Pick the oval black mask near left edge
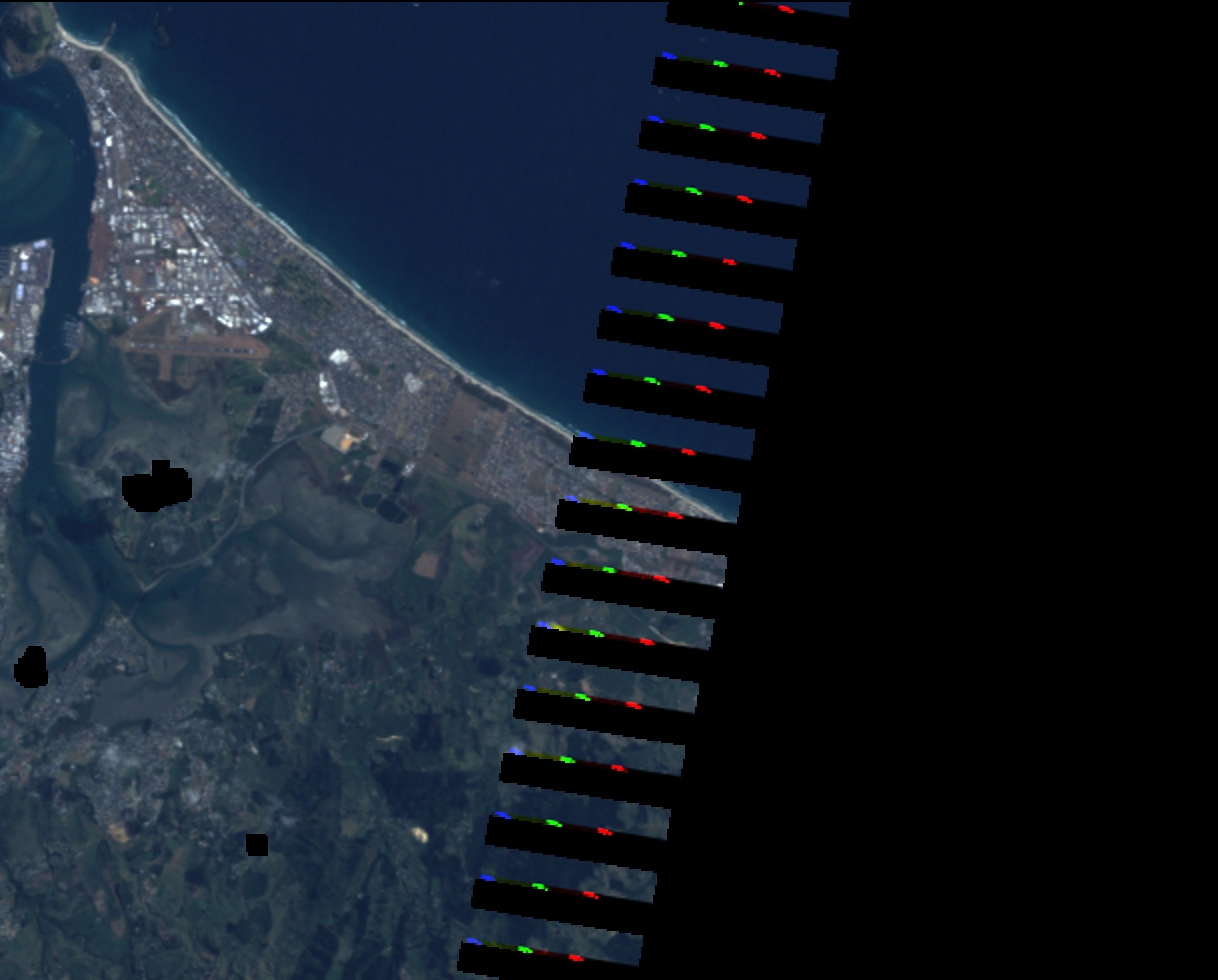1218x980 pixels. coord(32,667)
